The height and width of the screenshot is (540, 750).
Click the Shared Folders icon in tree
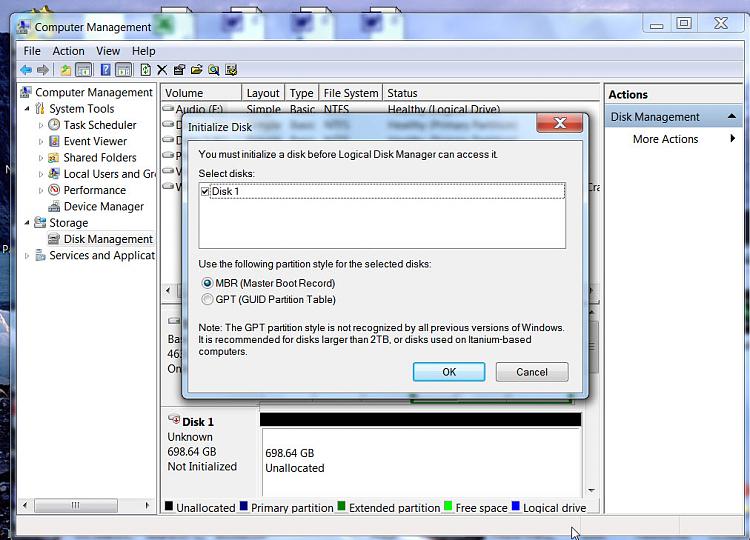(54, 157)
